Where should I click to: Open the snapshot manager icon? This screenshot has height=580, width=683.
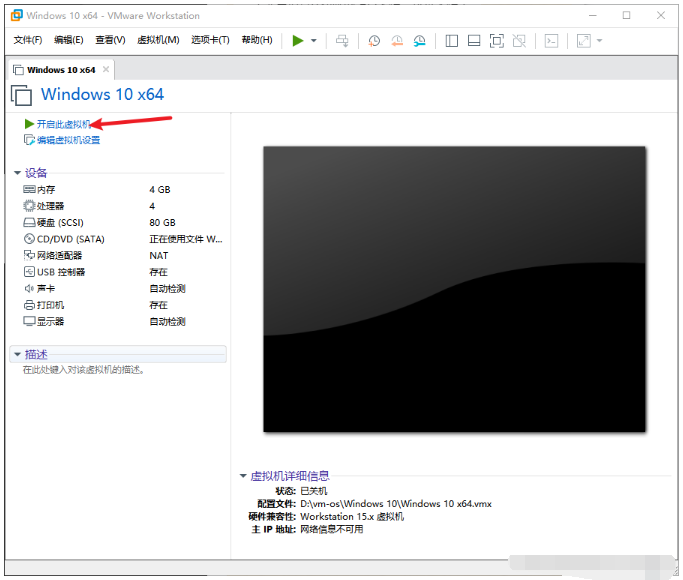coord(420,41)
